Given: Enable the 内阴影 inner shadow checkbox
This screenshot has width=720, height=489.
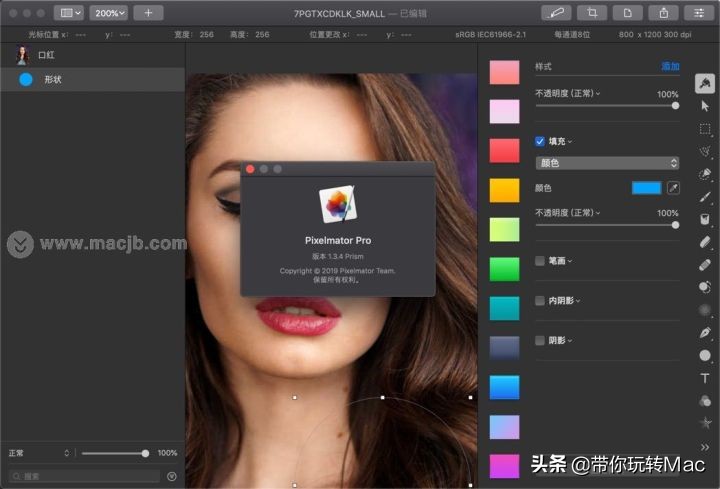Looking at the screenshot, I should (x=540, y=301).
